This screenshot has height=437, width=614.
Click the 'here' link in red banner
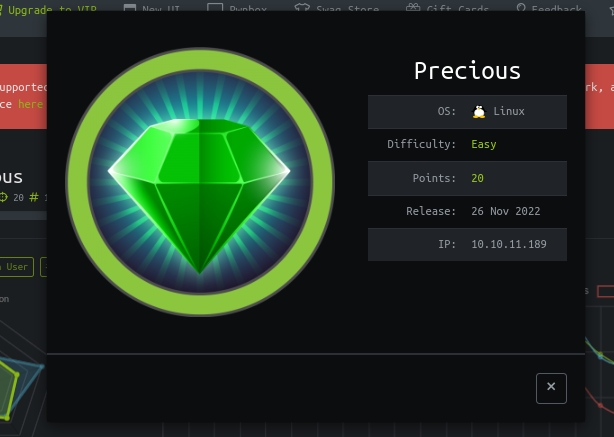point(30,104)
